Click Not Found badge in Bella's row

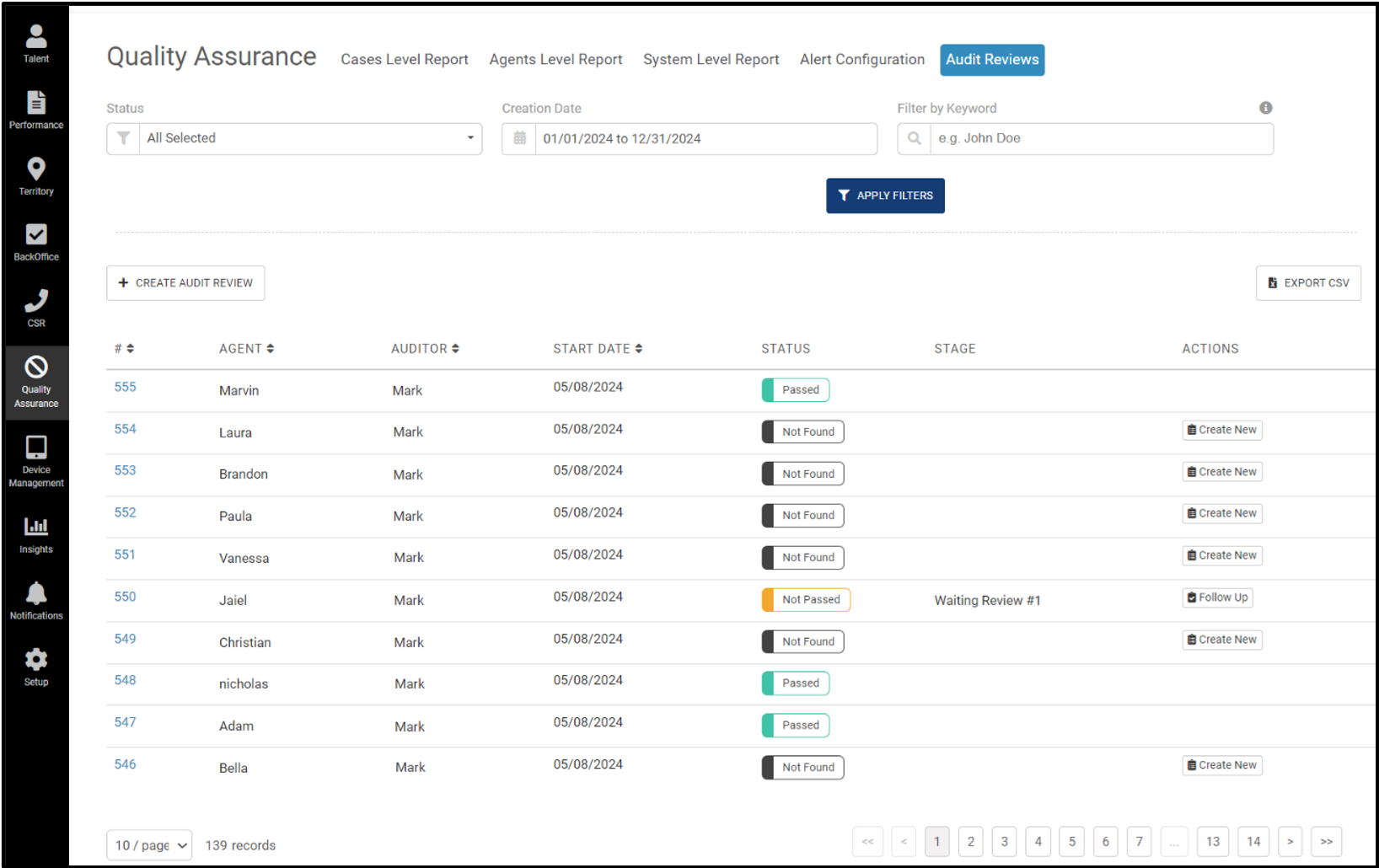pos(802,768)
